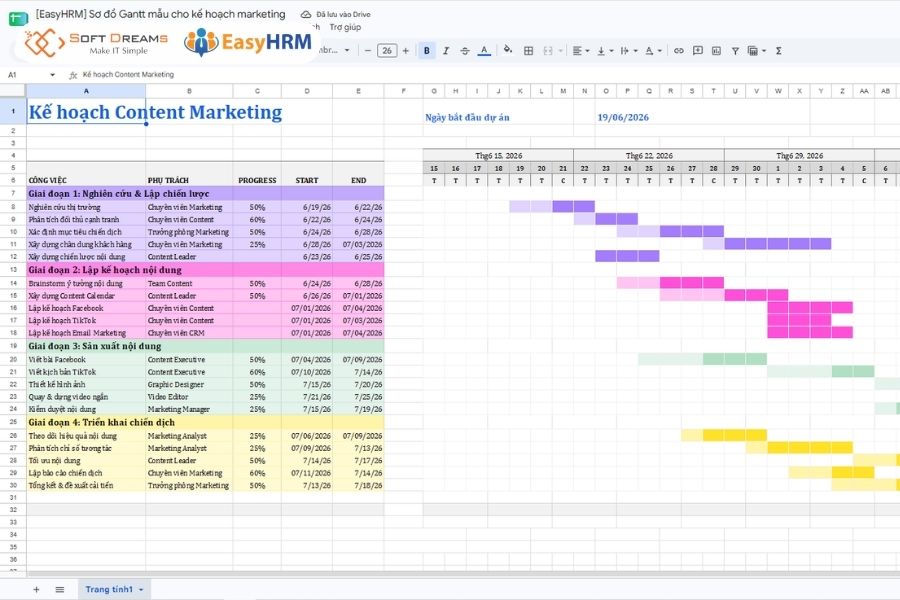Click document title text
900x600 pixels.
[160, 14]
